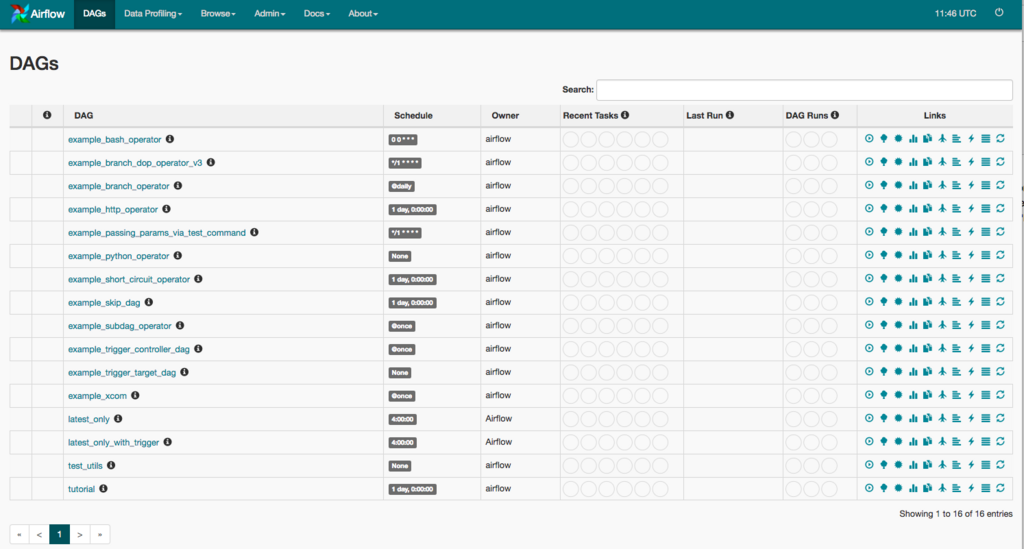Select the DAGs navigation tab
This screenshot has width=1024, height=549.
click(94, 14)
